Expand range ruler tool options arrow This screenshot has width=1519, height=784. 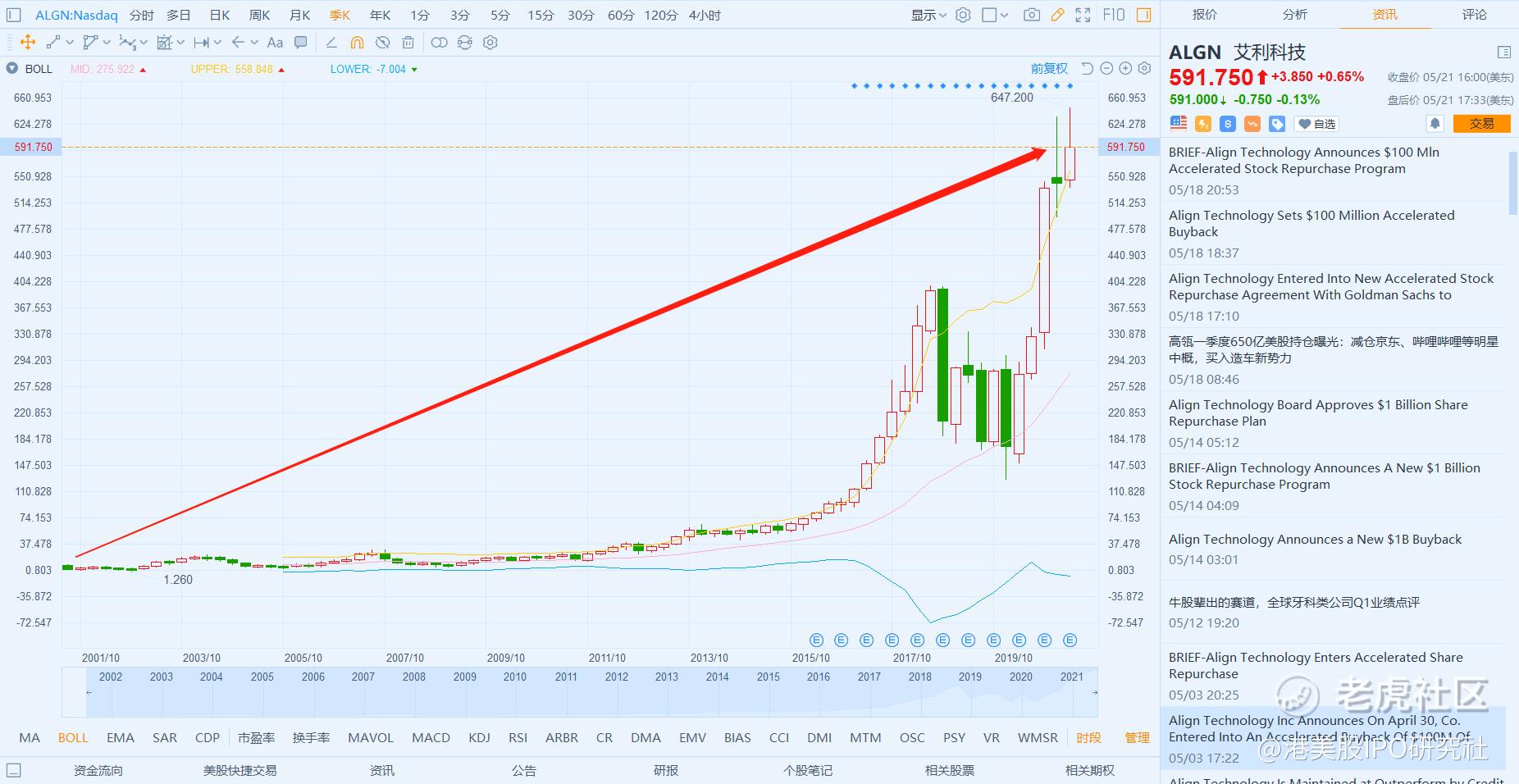point(217,43)
